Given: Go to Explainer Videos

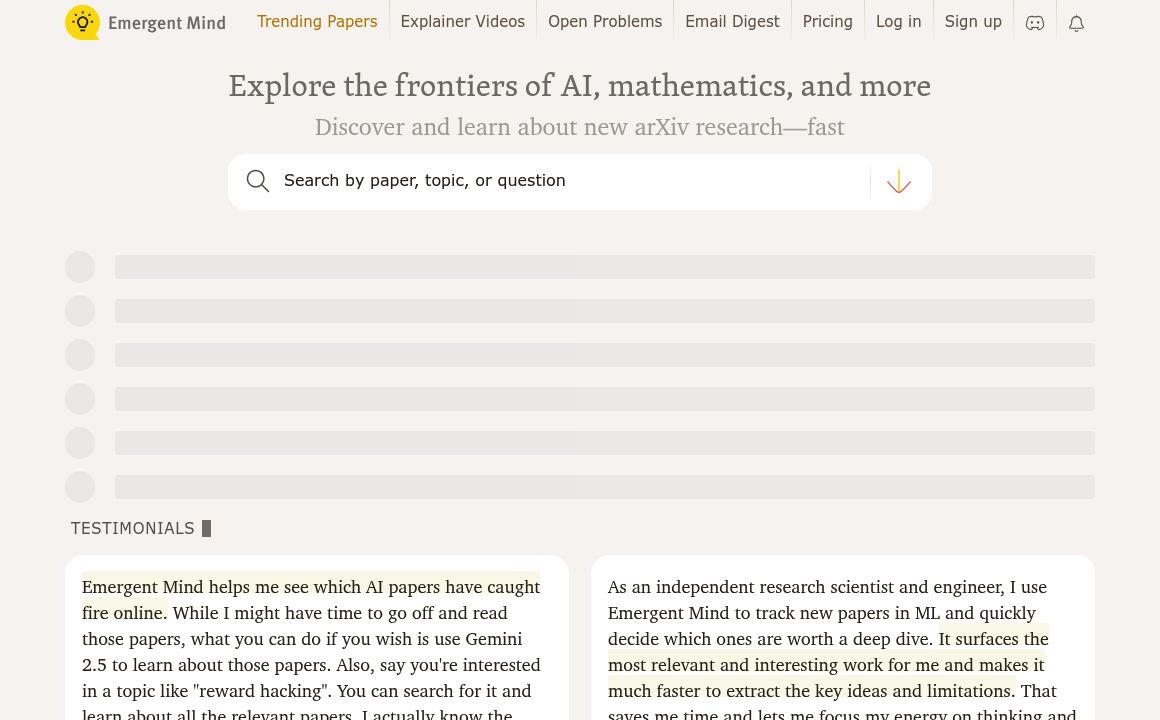Looking at the screenshot, I should click(462, 21).
